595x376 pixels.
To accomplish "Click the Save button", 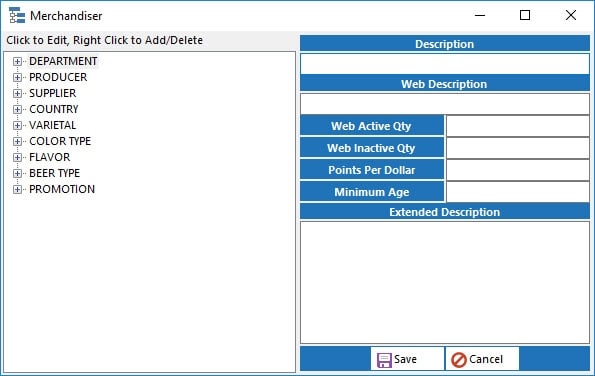I will point(407,359).
